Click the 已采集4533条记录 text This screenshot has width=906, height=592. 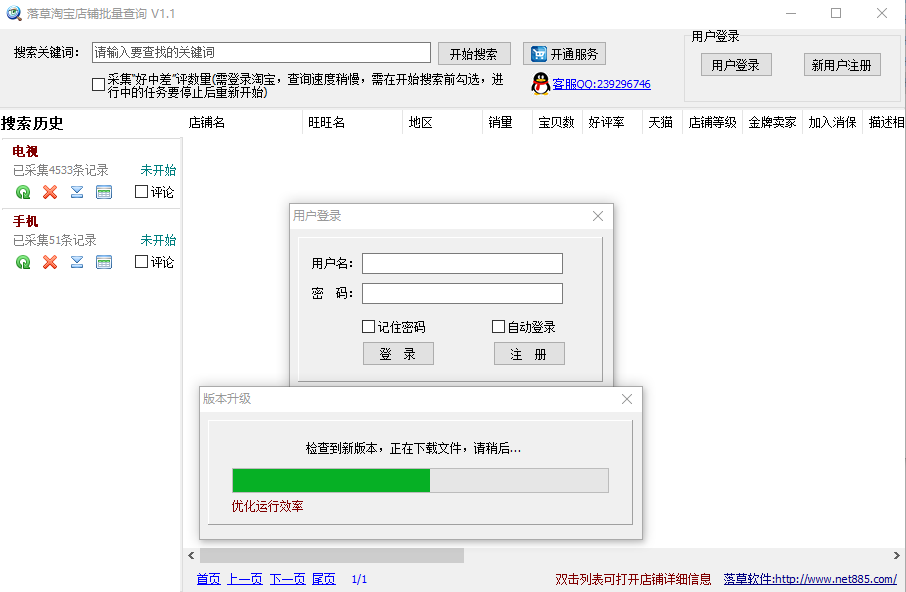click(x=61, y=170)
